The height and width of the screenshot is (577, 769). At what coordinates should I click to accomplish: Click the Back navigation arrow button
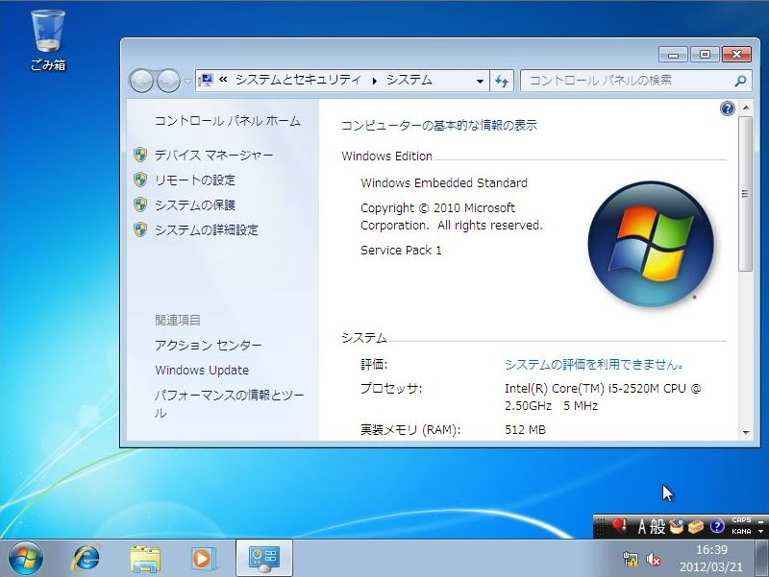pos(142,81)
